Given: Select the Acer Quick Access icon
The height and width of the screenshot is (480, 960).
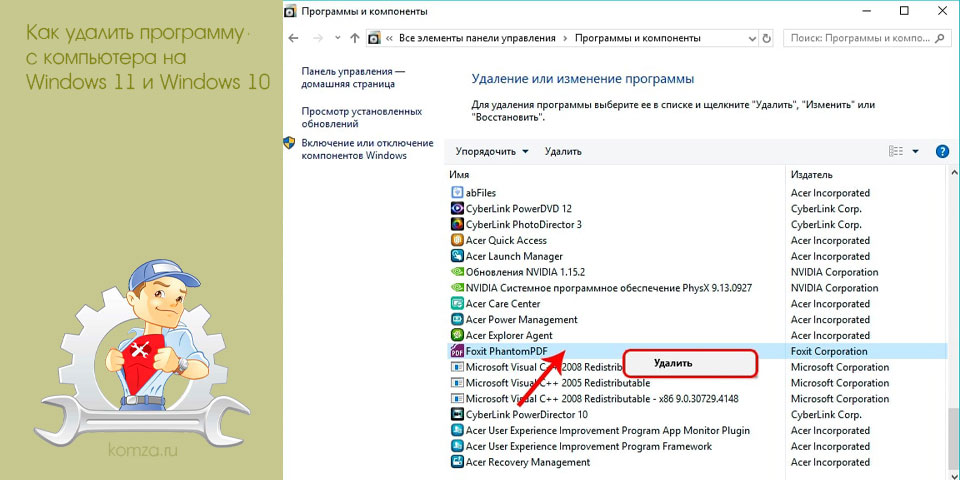Looking at the screenshot, I should (x=457, y=240).
